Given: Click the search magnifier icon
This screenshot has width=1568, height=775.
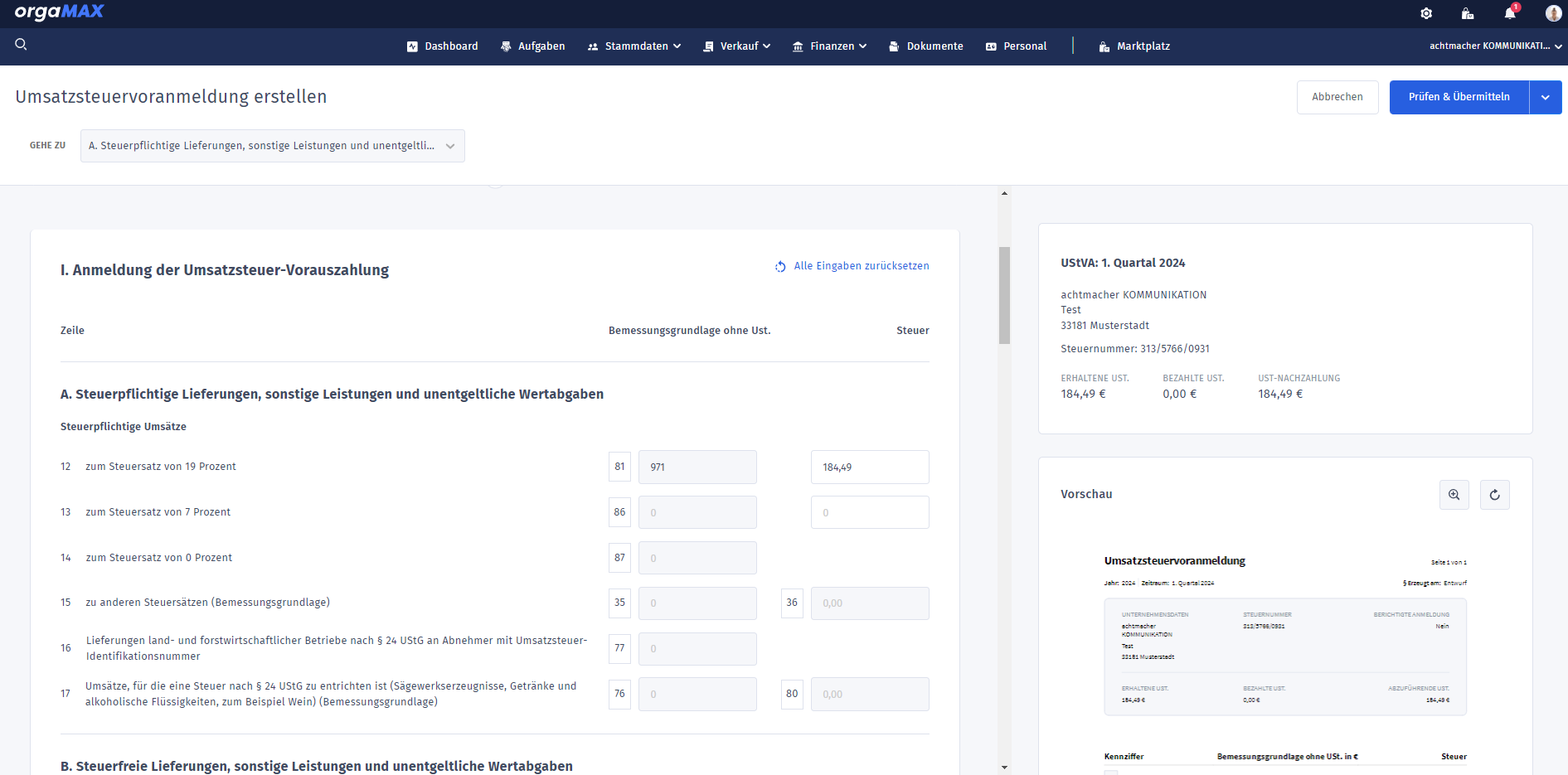Looking at the screenshot, I should coord(22,45).
